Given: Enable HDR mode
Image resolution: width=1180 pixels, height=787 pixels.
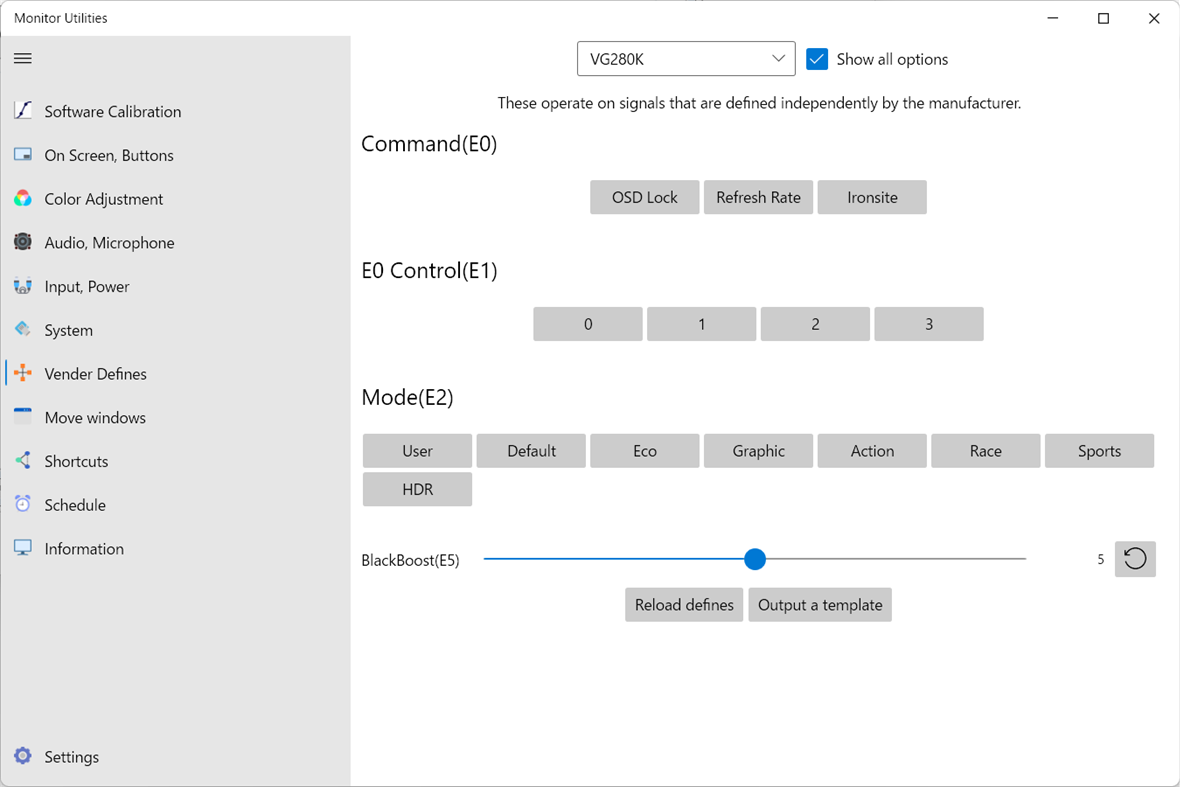Looking at the screenshot, I should point(417,489).
